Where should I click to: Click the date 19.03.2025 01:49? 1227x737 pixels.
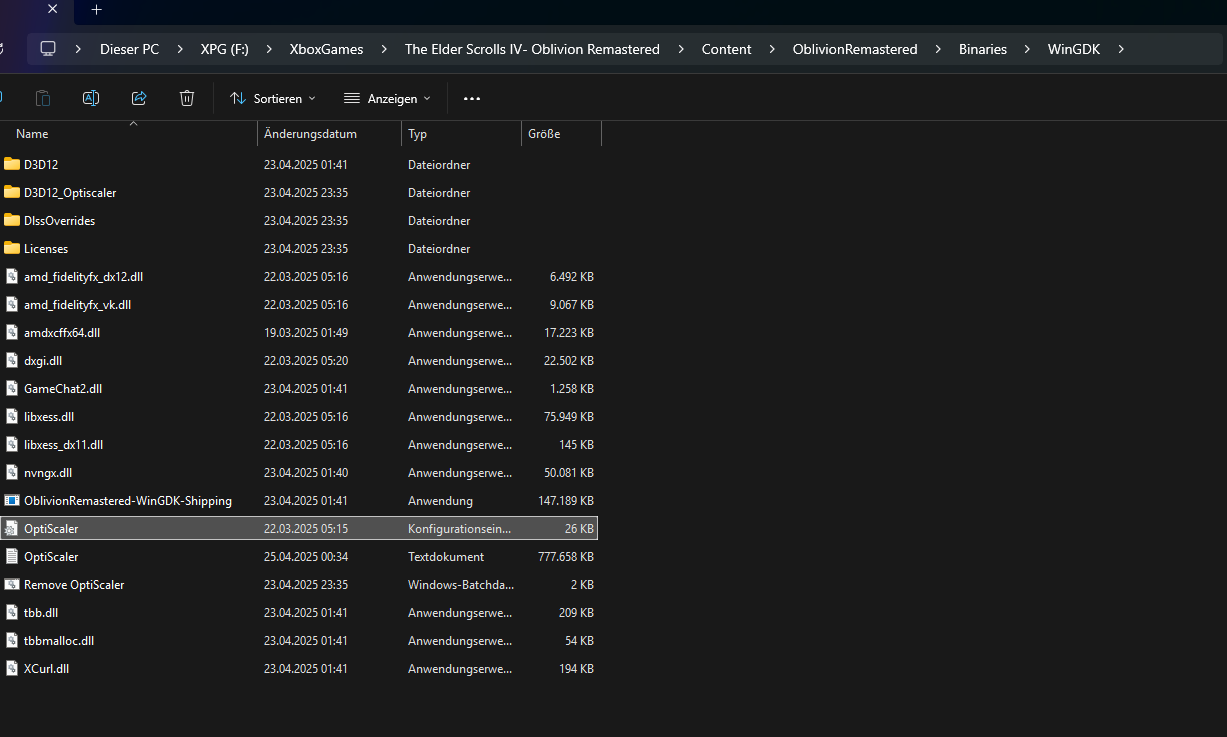pos(306,332)
